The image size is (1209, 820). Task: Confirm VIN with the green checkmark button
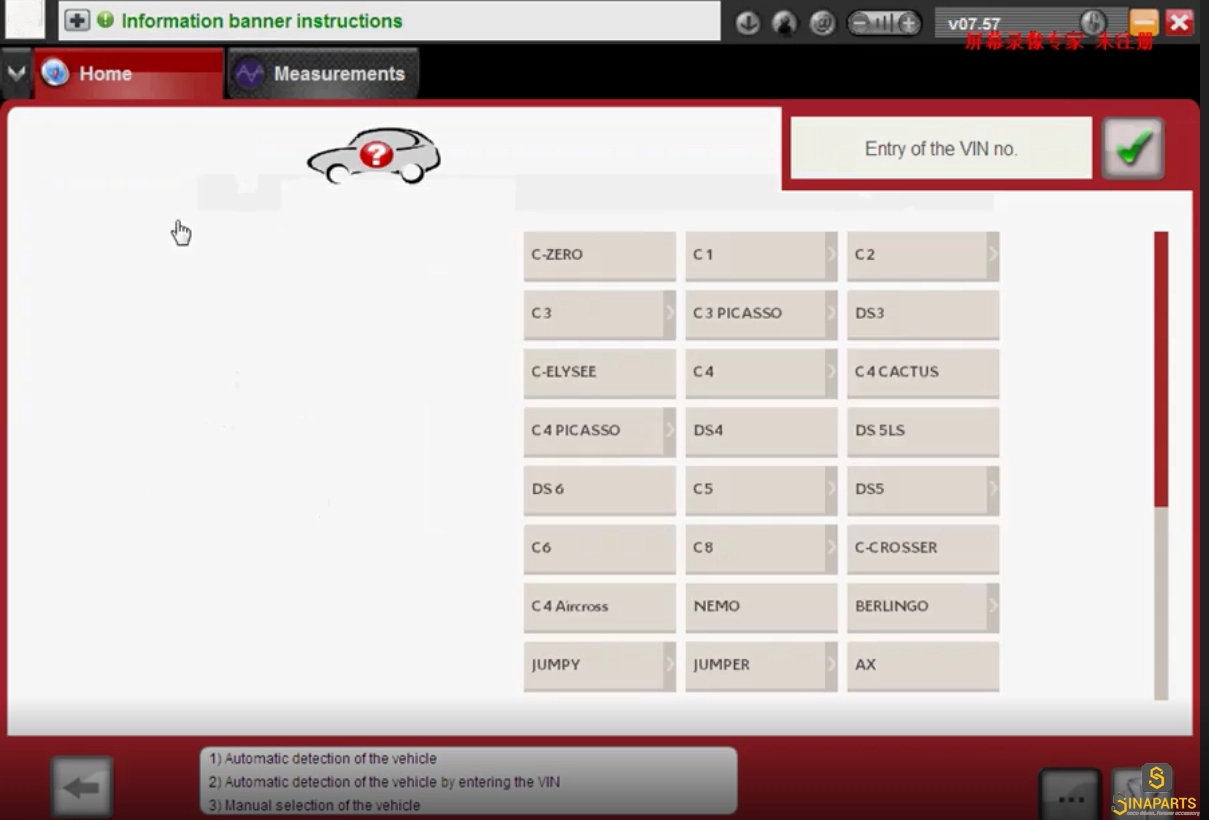pyautogui.click(x=1133, y=148)
